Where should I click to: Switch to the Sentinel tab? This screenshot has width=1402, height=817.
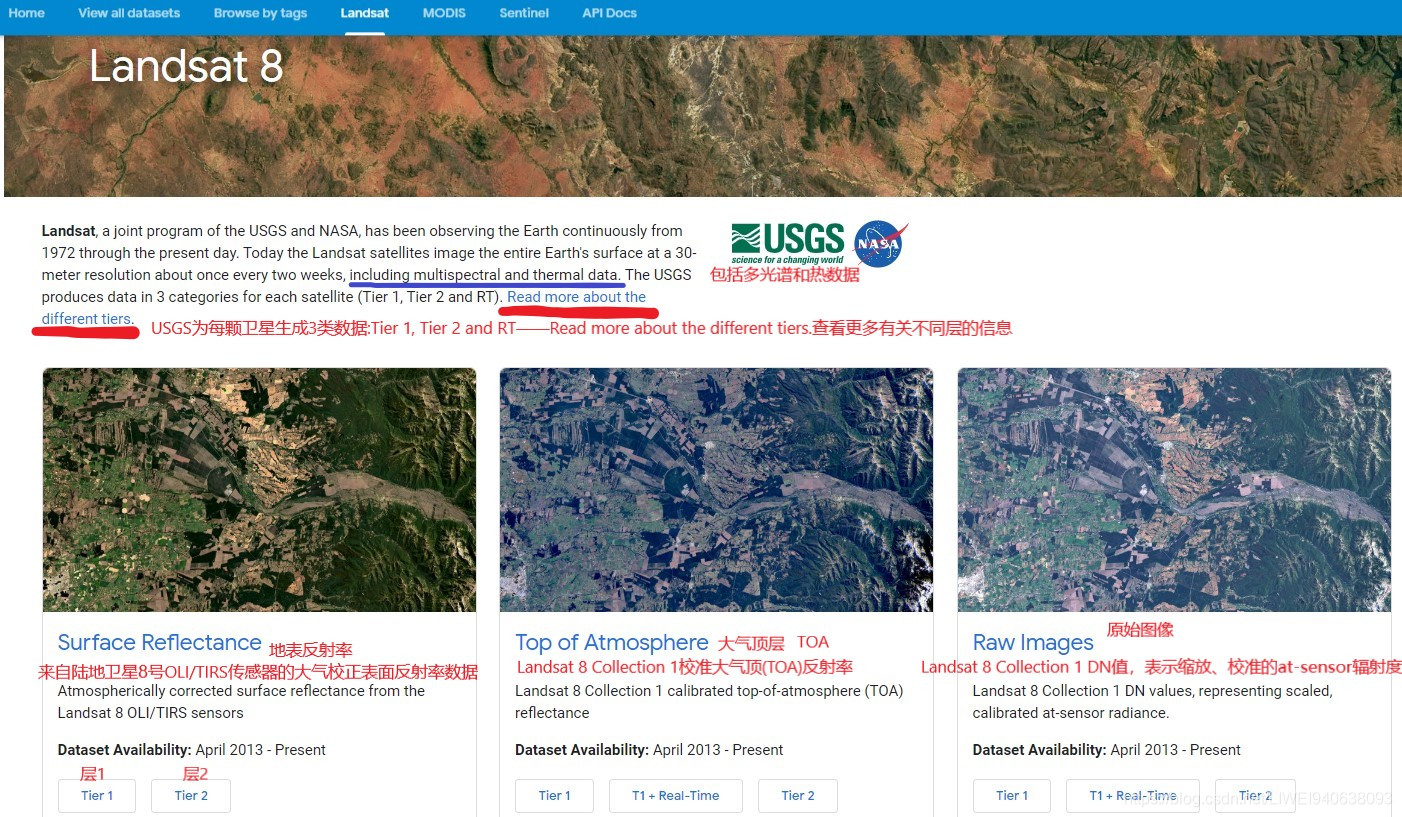pos(524,13)
